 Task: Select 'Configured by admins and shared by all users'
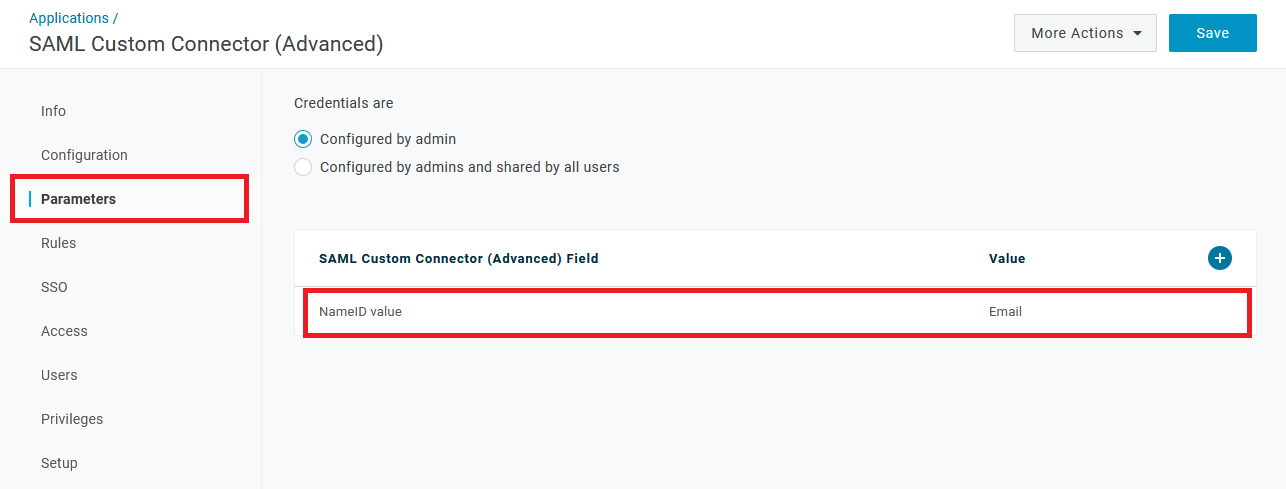[303, 167]
